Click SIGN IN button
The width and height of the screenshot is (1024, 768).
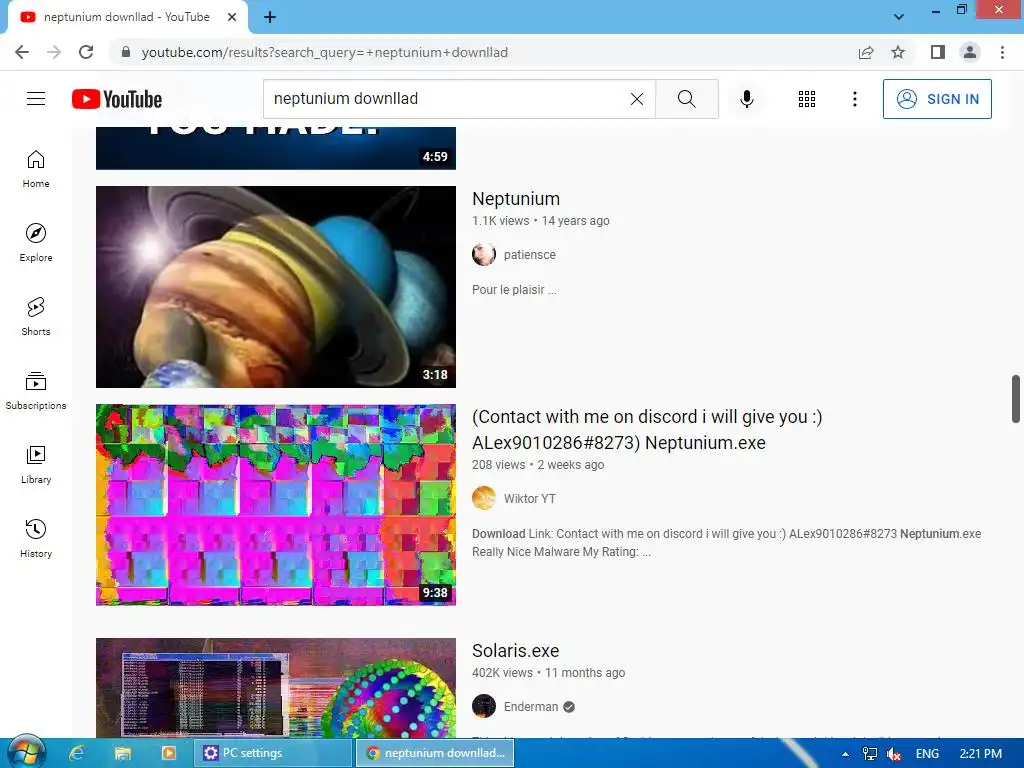point(937,99)
